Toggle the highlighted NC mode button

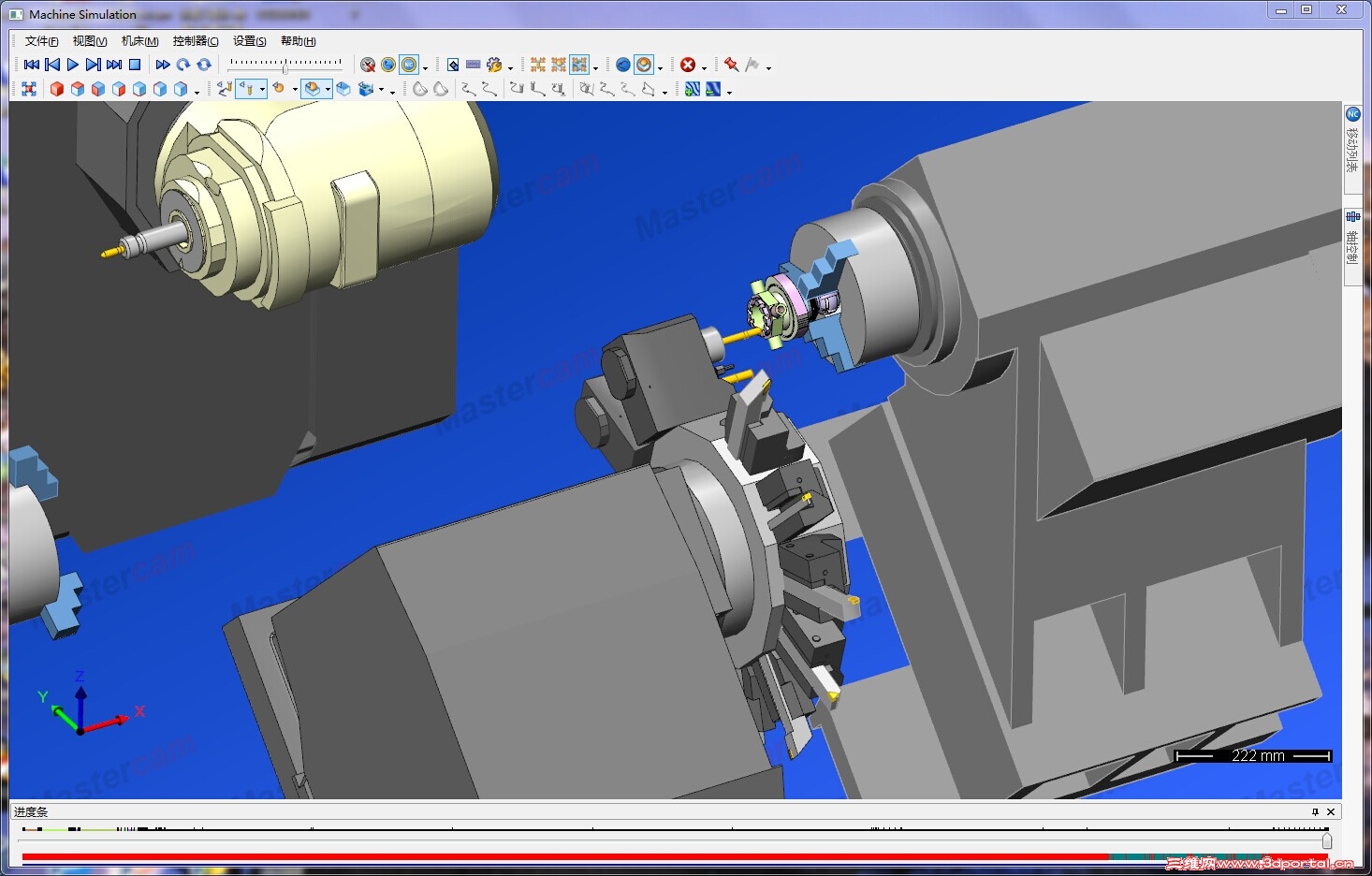[x=409, y=65]
